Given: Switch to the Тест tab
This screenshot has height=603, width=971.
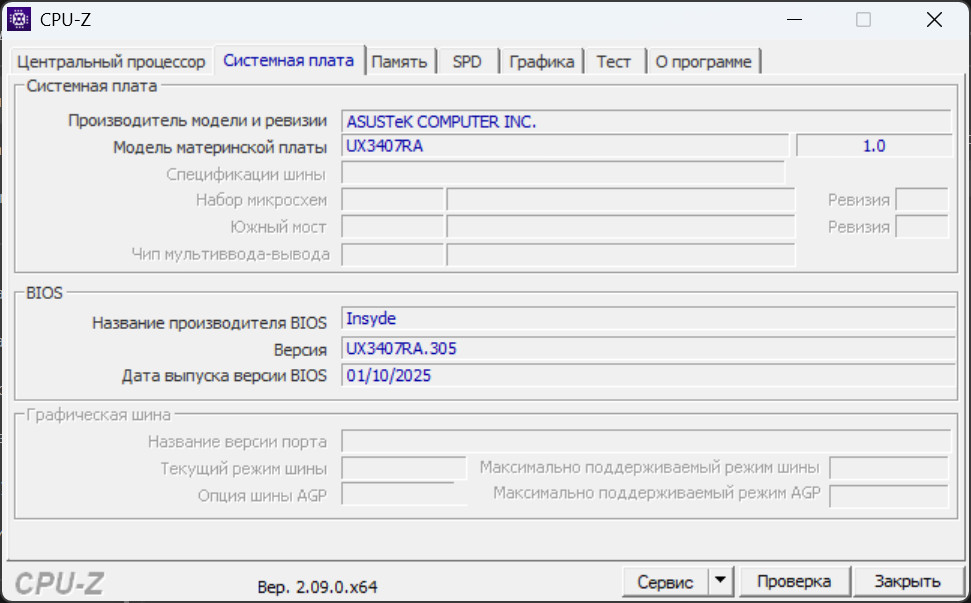Looking at the screenshot, I should coord(614,61).
